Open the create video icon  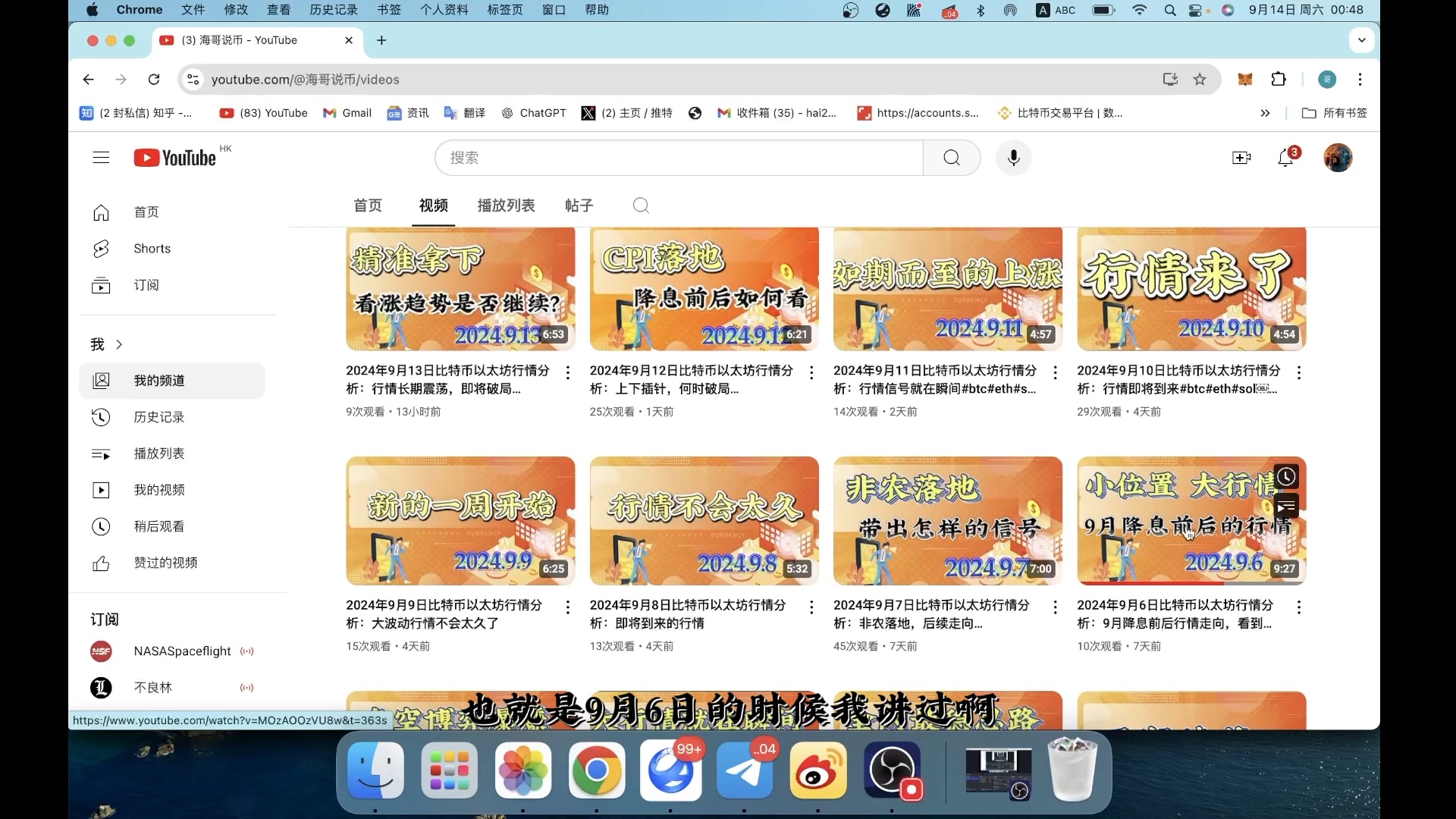click(x=1241, y=158)
